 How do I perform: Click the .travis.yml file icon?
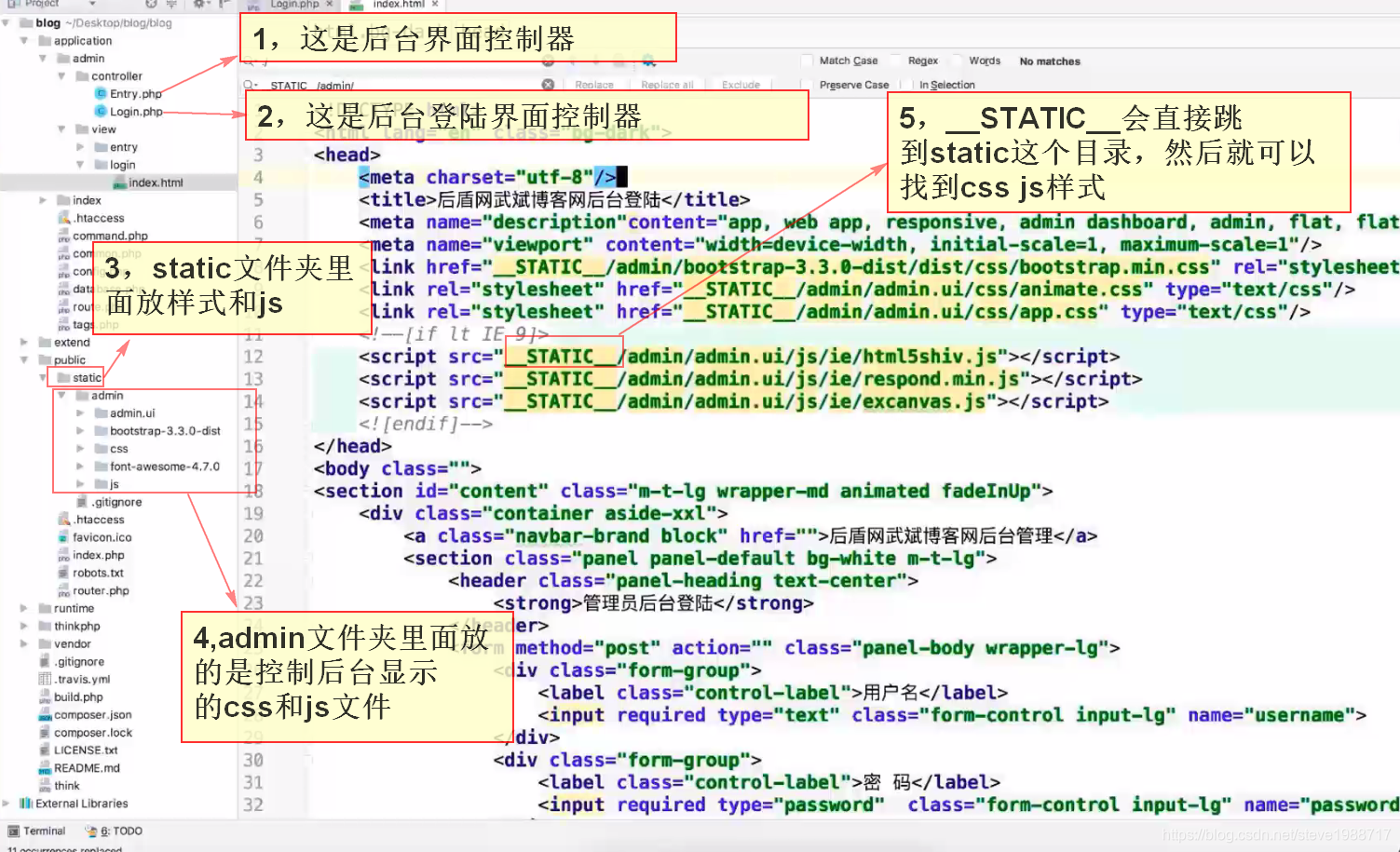pyautogui.click(x=45, y=679)
